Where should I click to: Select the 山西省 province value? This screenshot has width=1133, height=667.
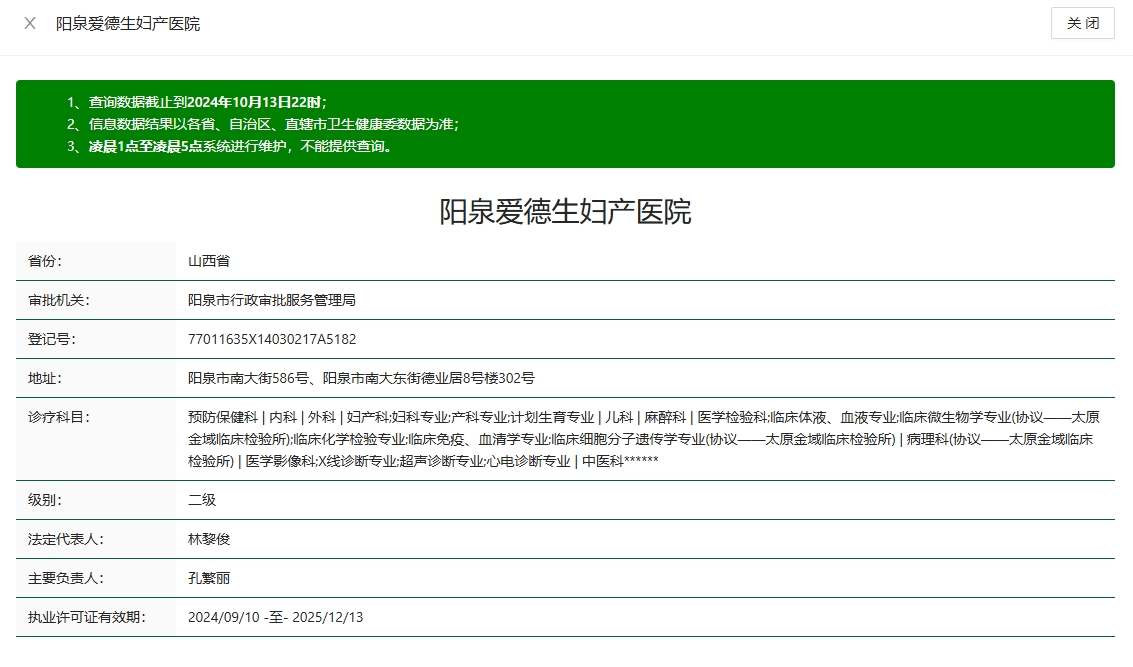[209, 261]
